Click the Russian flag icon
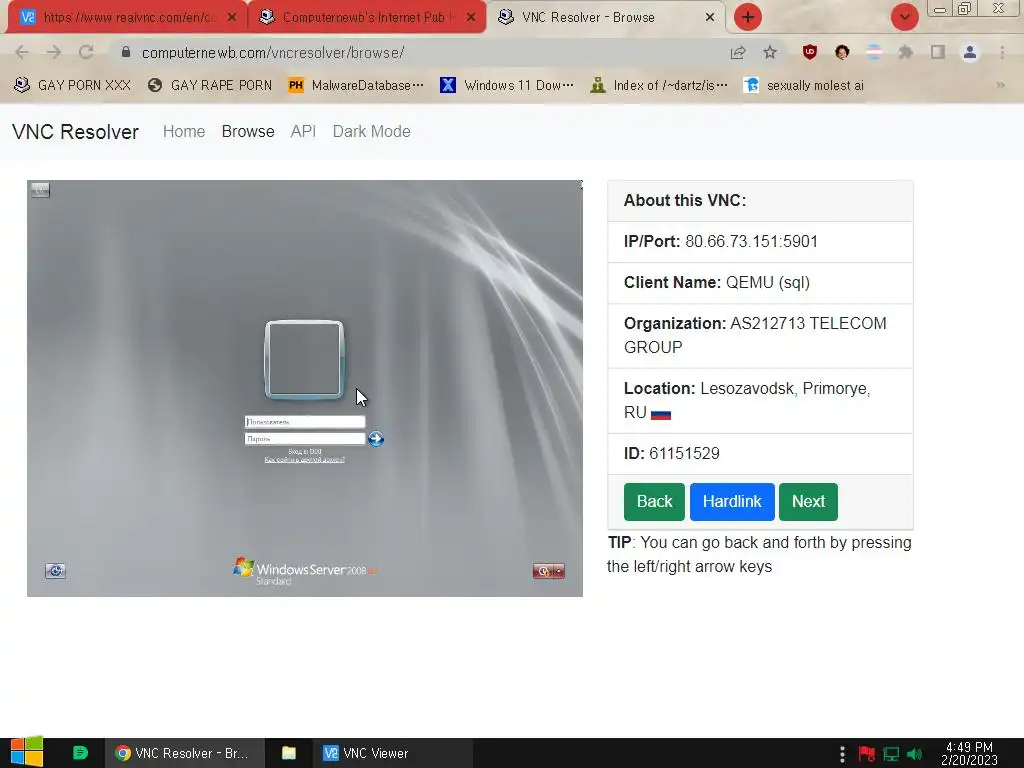The image size is (1024, 768). tap(661, 414)
